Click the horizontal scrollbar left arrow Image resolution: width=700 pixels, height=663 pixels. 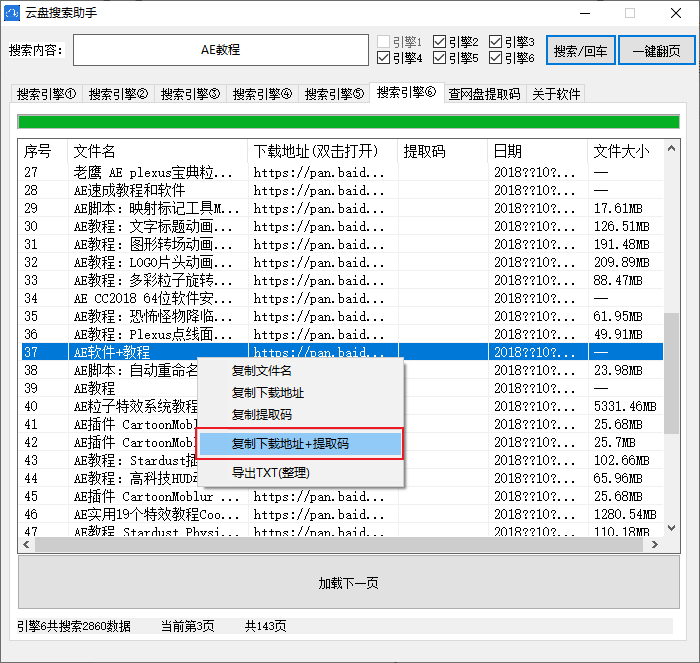26,544
